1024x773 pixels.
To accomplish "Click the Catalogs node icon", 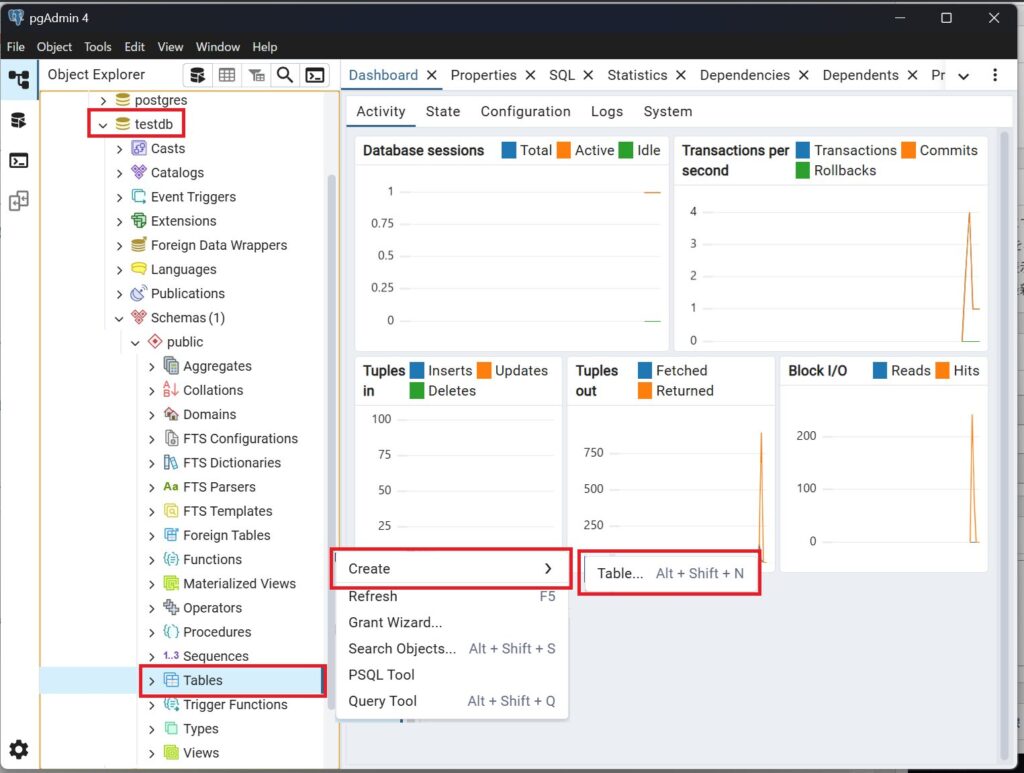I will (x=138, y=172).
